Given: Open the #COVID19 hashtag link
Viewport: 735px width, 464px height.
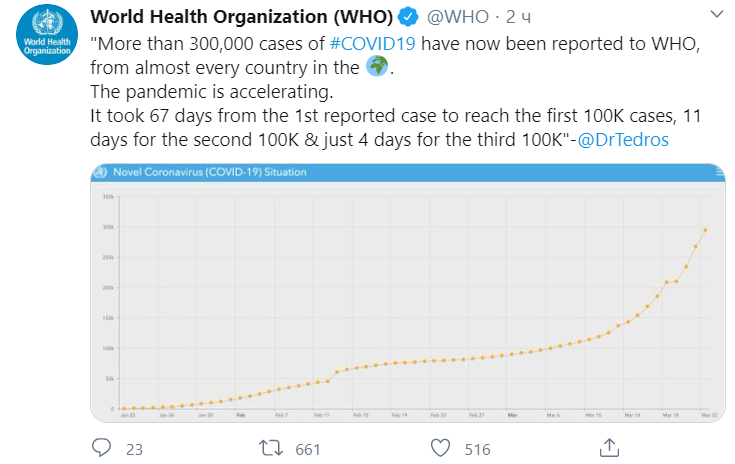Looking at the screenshot, I should tap(373, 44).
